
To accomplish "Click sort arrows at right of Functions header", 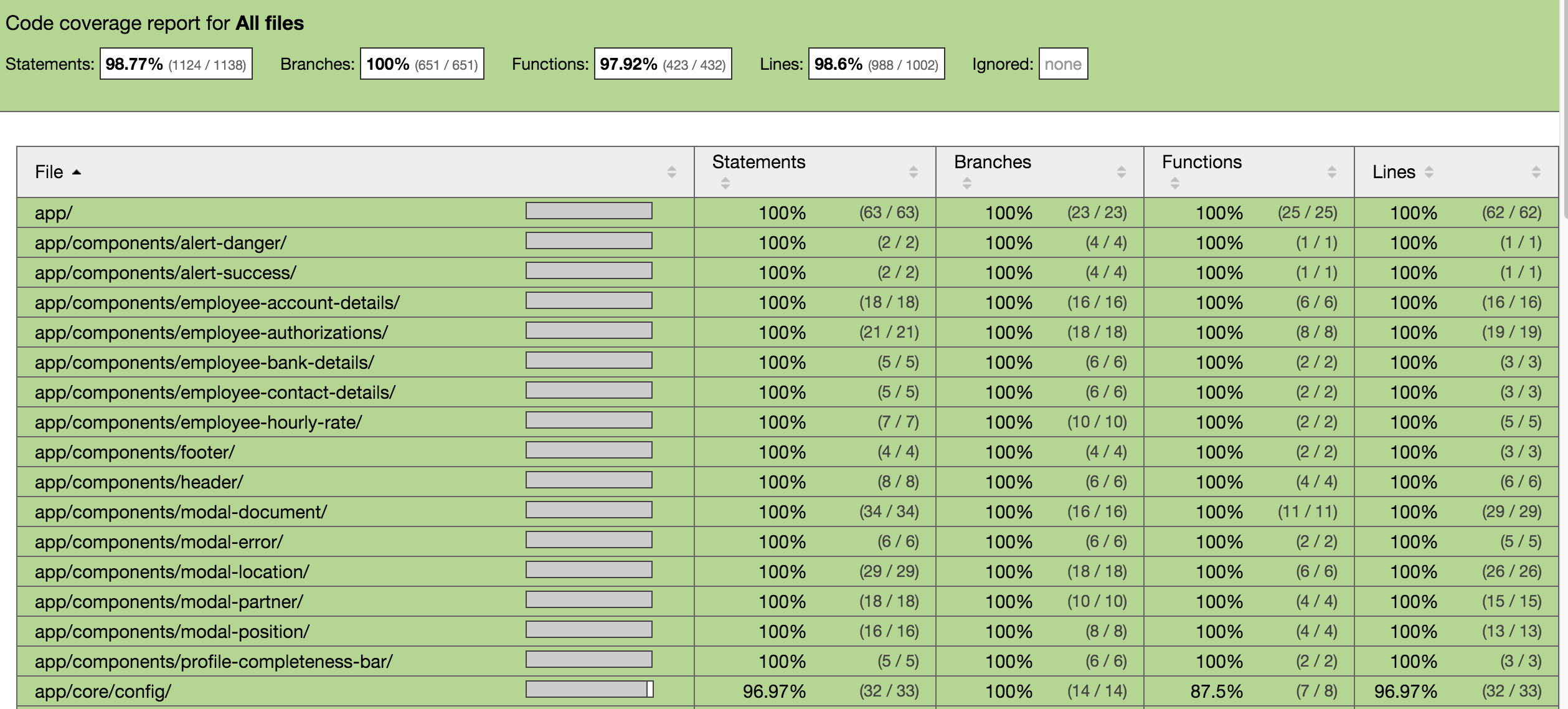I will tap(1331, 172).
